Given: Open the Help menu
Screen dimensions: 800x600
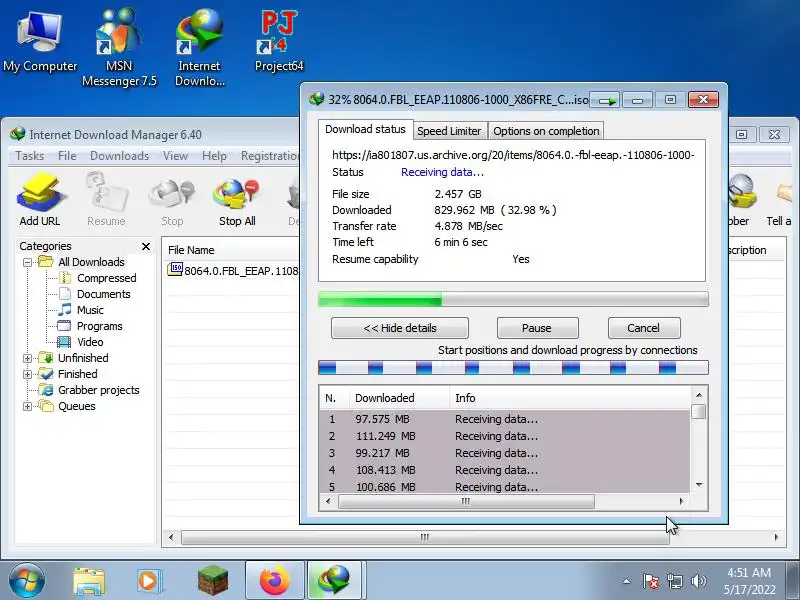Looking at the screenshot, I should click(x=214, y=156).
